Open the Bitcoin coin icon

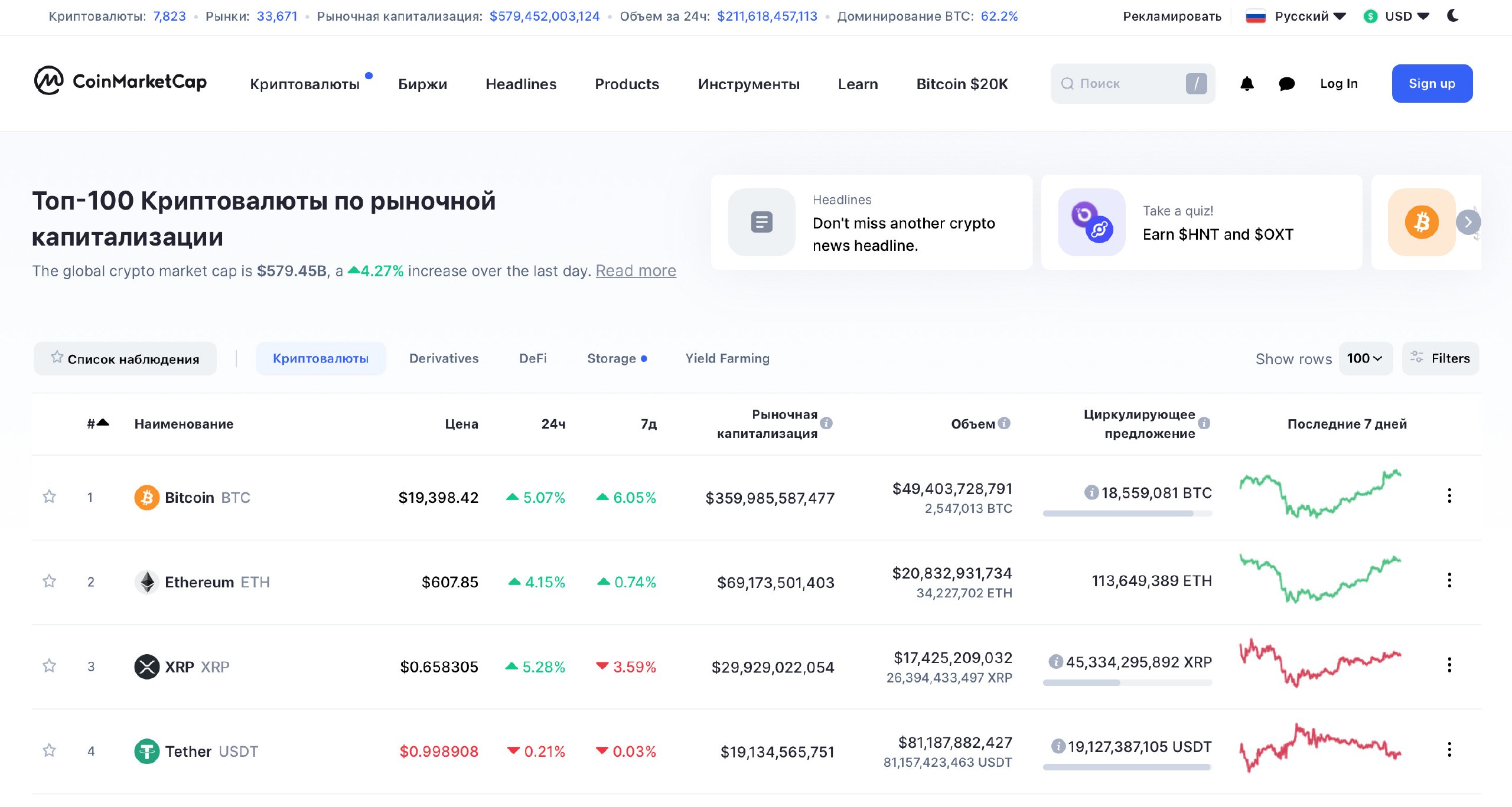pos(146,498)
